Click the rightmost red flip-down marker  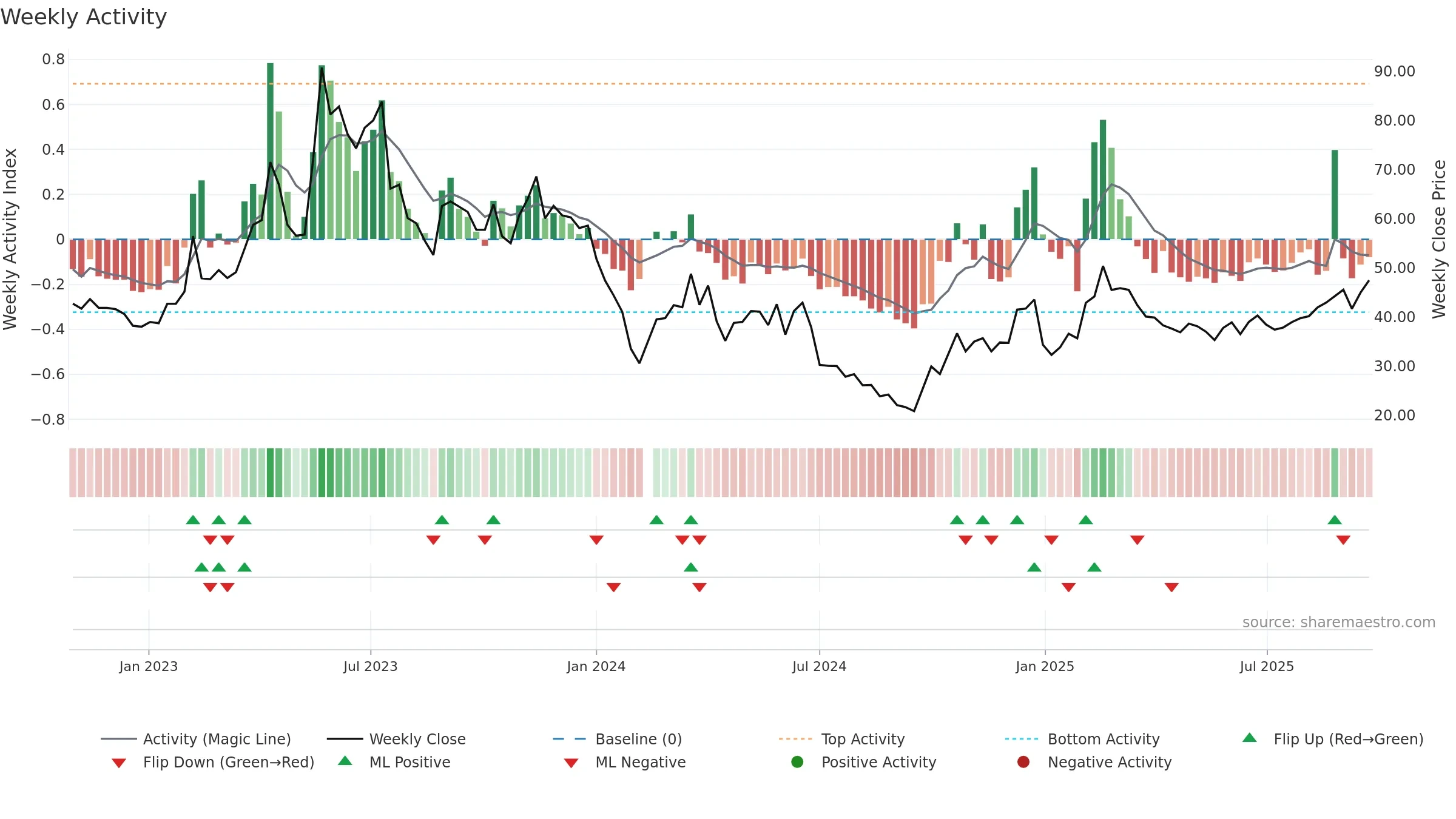click(x=1343, y=540)
